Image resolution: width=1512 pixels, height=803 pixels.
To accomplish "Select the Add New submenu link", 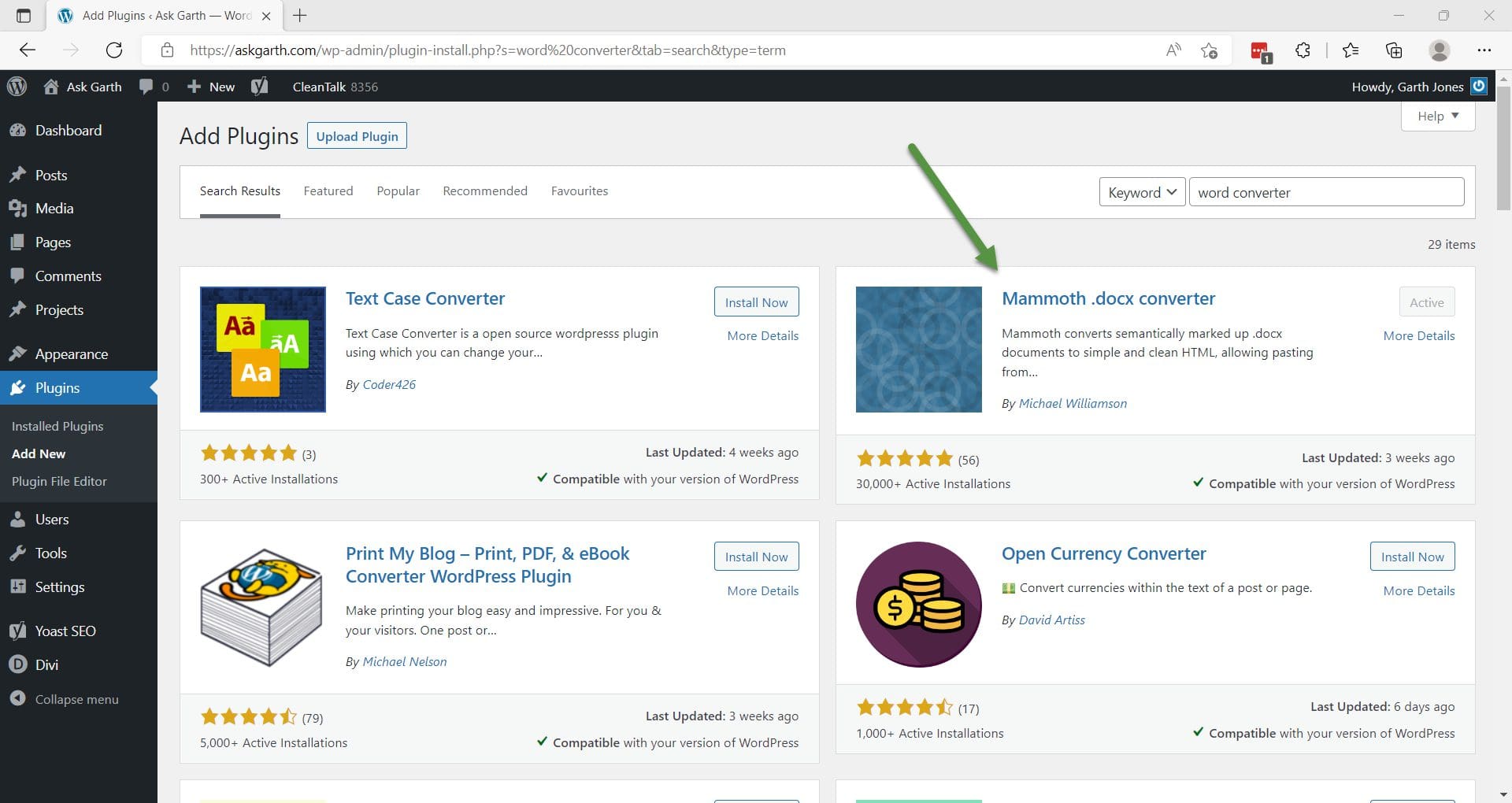I will (39, 453).
